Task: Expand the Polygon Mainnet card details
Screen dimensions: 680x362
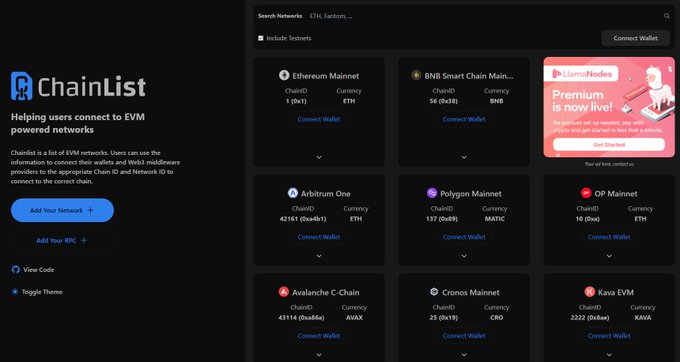Action: (464, 256)
